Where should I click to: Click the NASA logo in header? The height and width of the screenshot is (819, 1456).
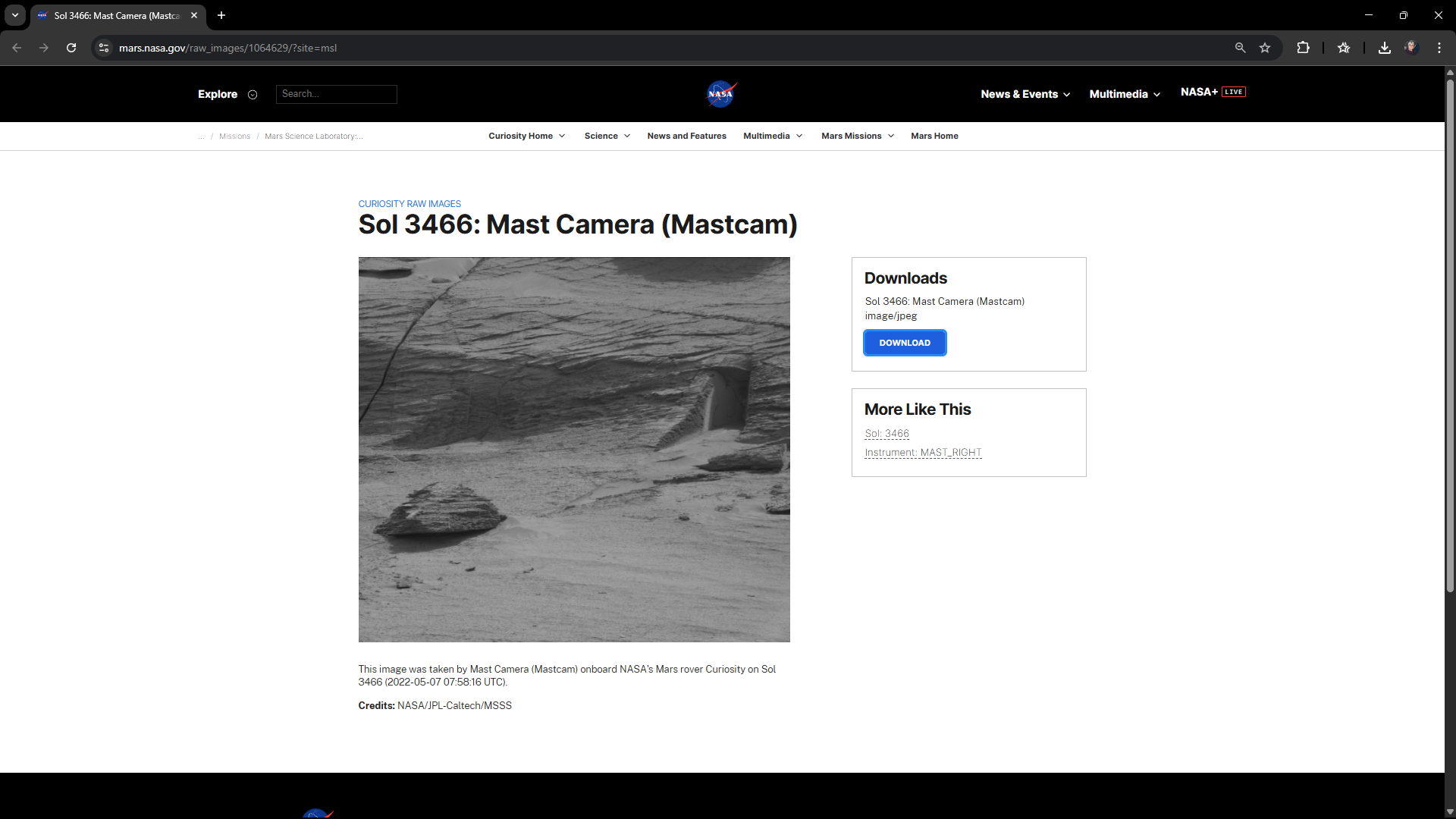tap(720, 94)
